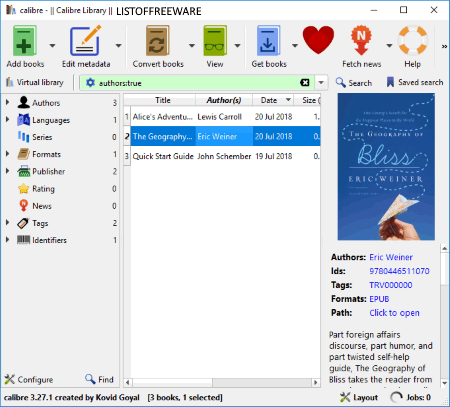Click the Fetch news icon
The image size is (450, 407).
(x=361, y=41)
